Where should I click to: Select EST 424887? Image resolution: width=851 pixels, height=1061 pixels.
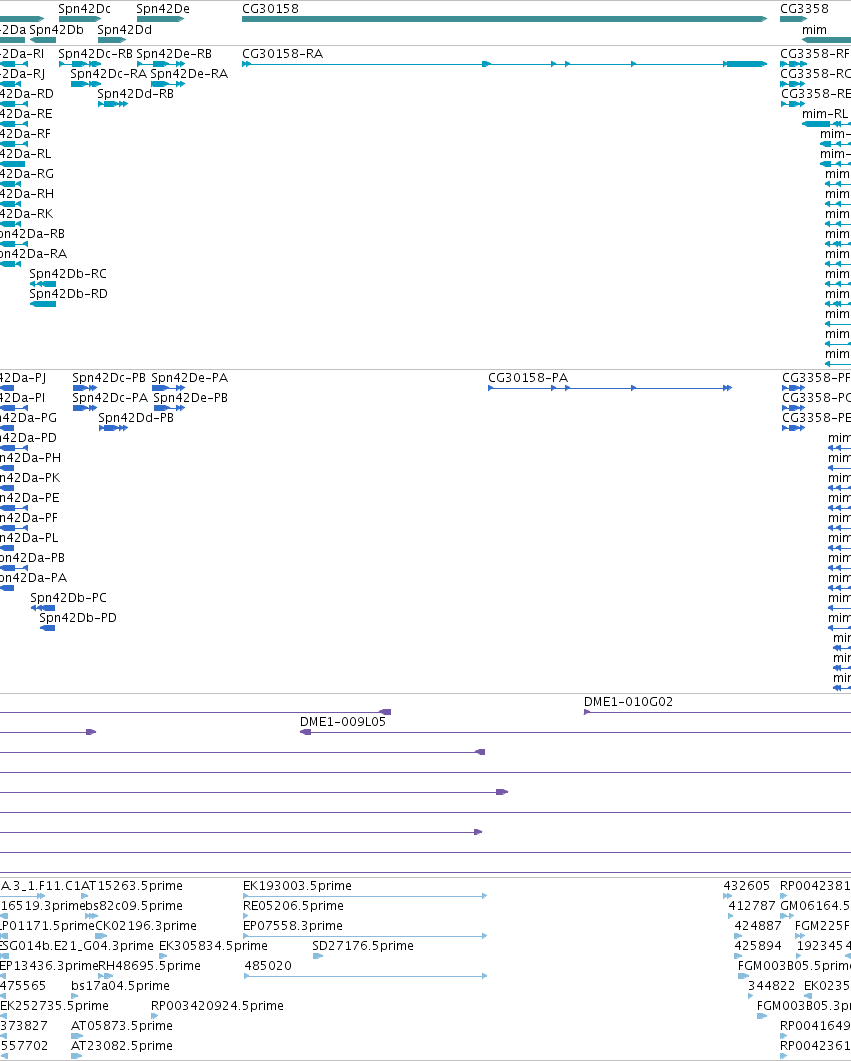758,926
